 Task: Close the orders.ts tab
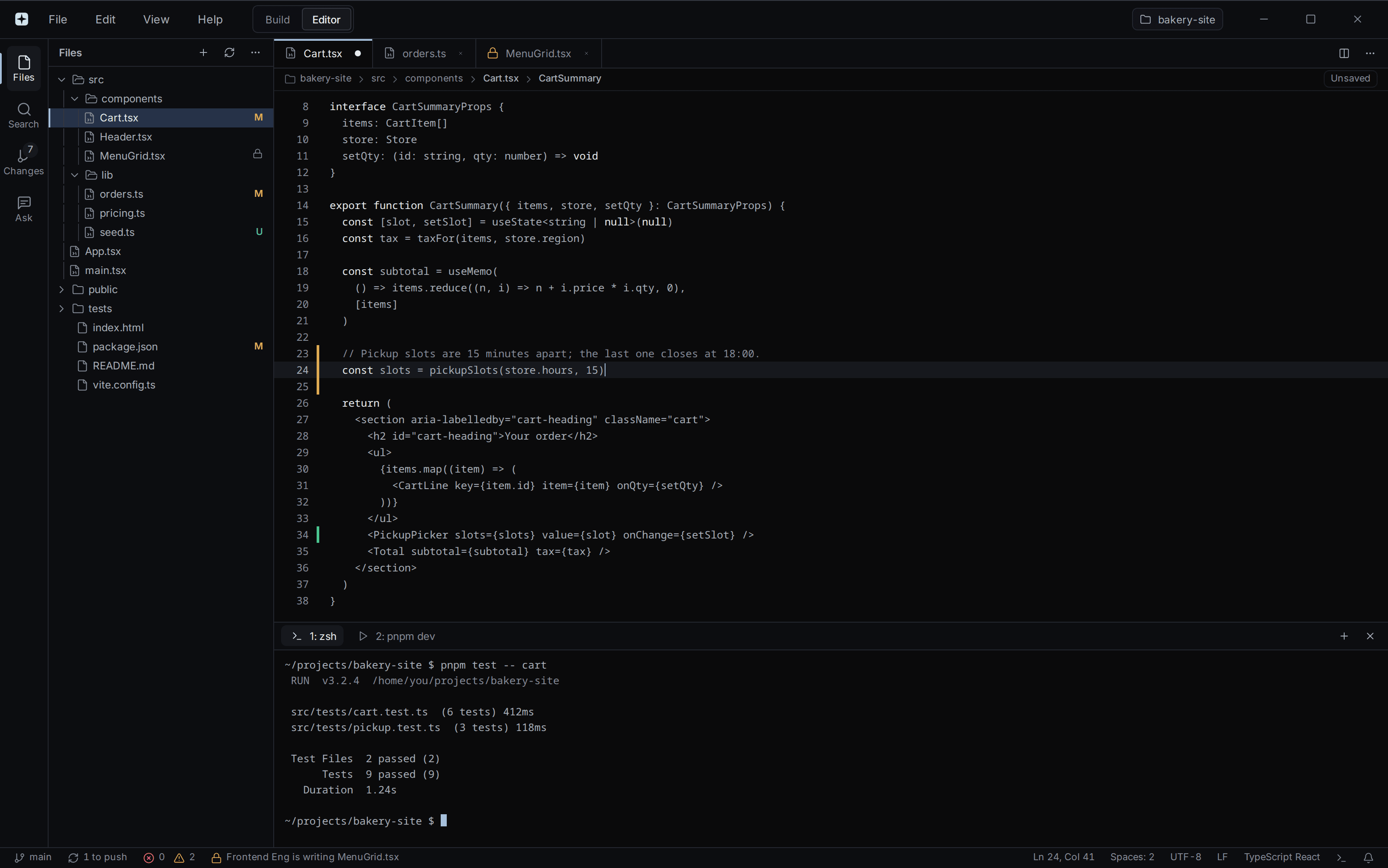tap(461, 53)
